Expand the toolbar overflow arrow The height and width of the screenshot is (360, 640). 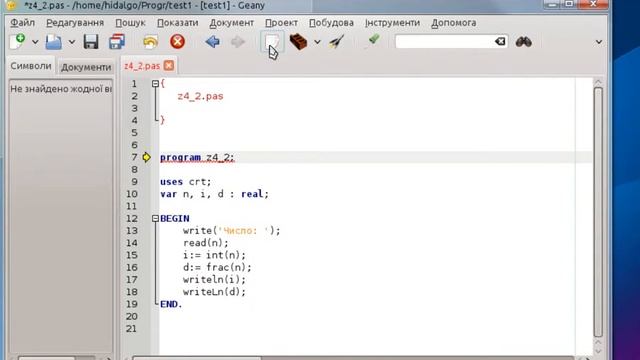(x=599, y=42)
